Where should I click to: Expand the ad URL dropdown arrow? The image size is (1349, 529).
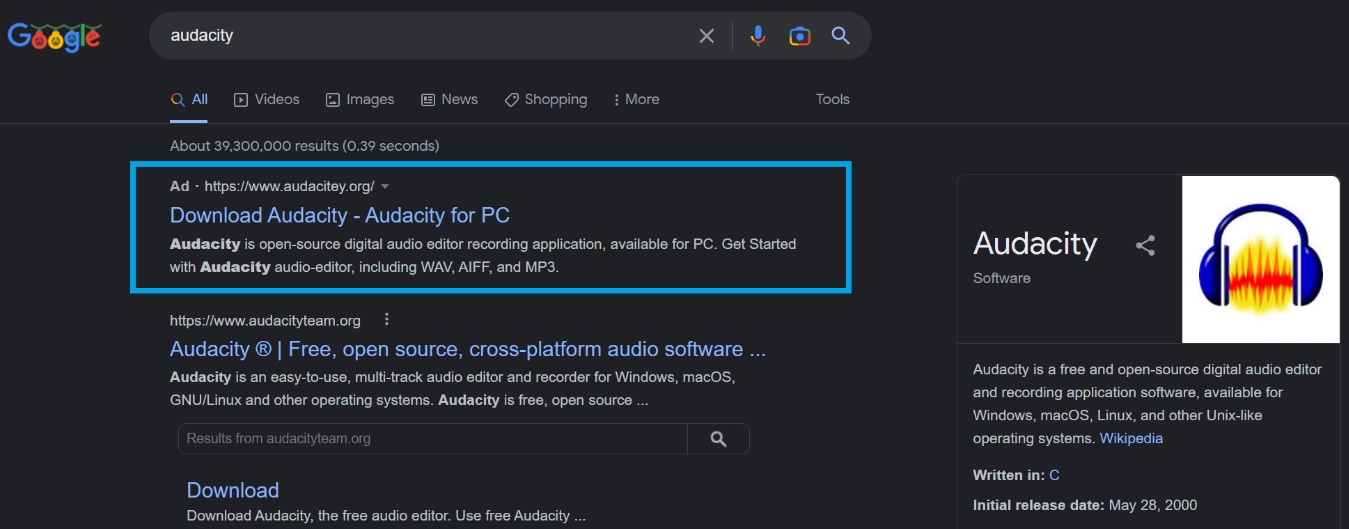(x=385, y=187)
